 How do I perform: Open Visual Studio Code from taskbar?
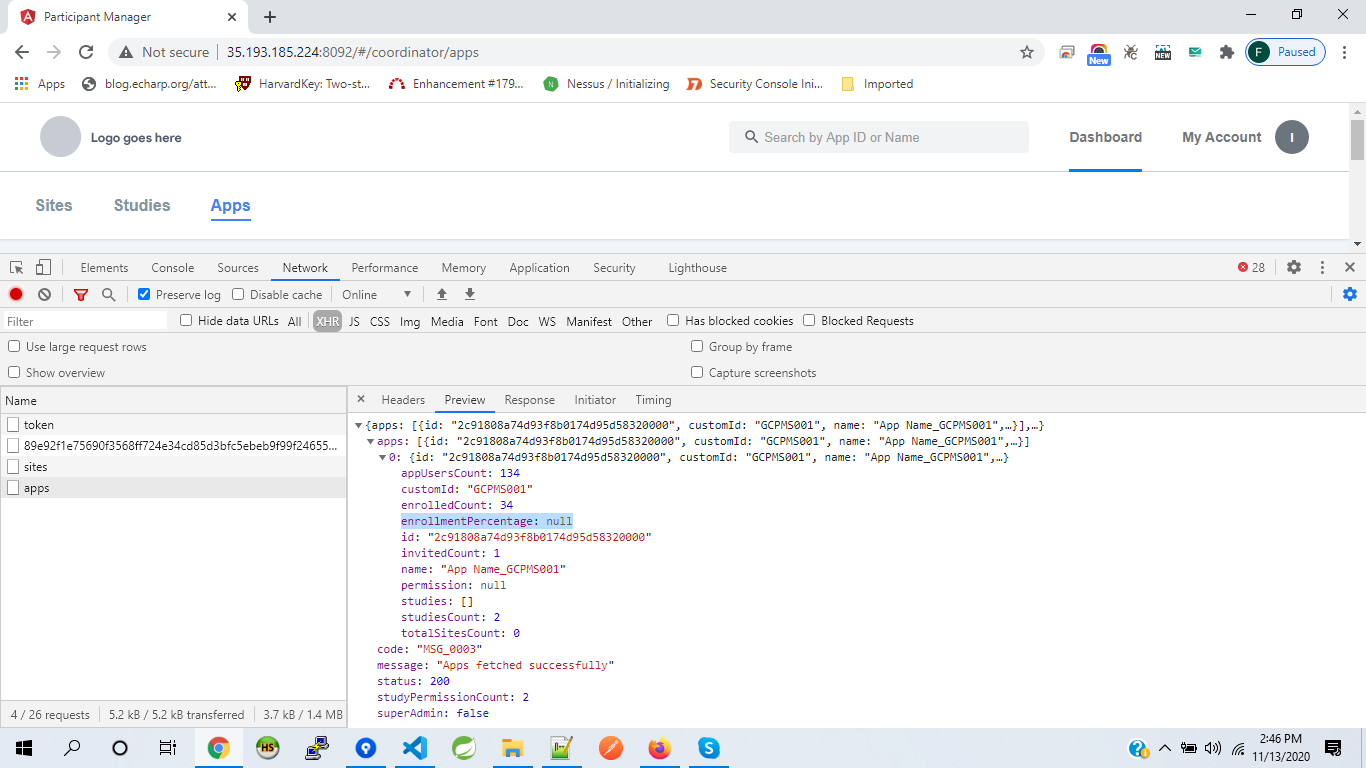point(414,748)
